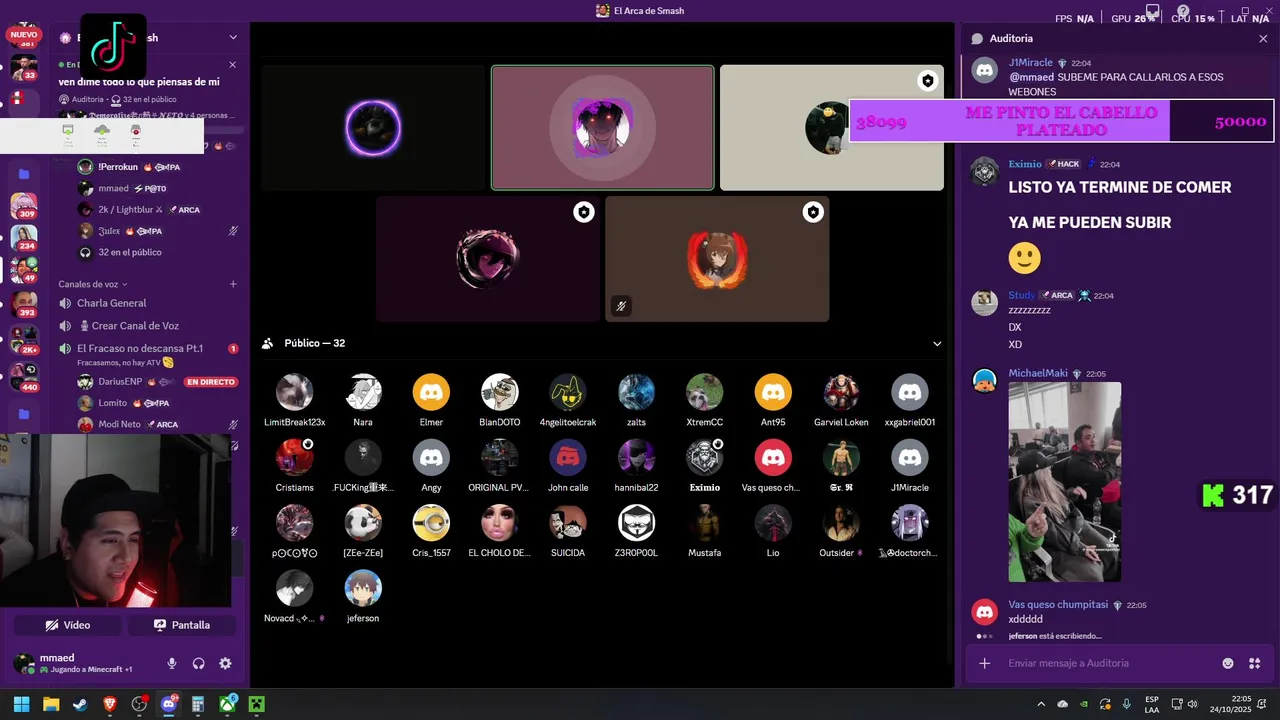Select the purple ring speaker tile
Image resolution: width=1280 pixels, height=720 pixels.
373,128
